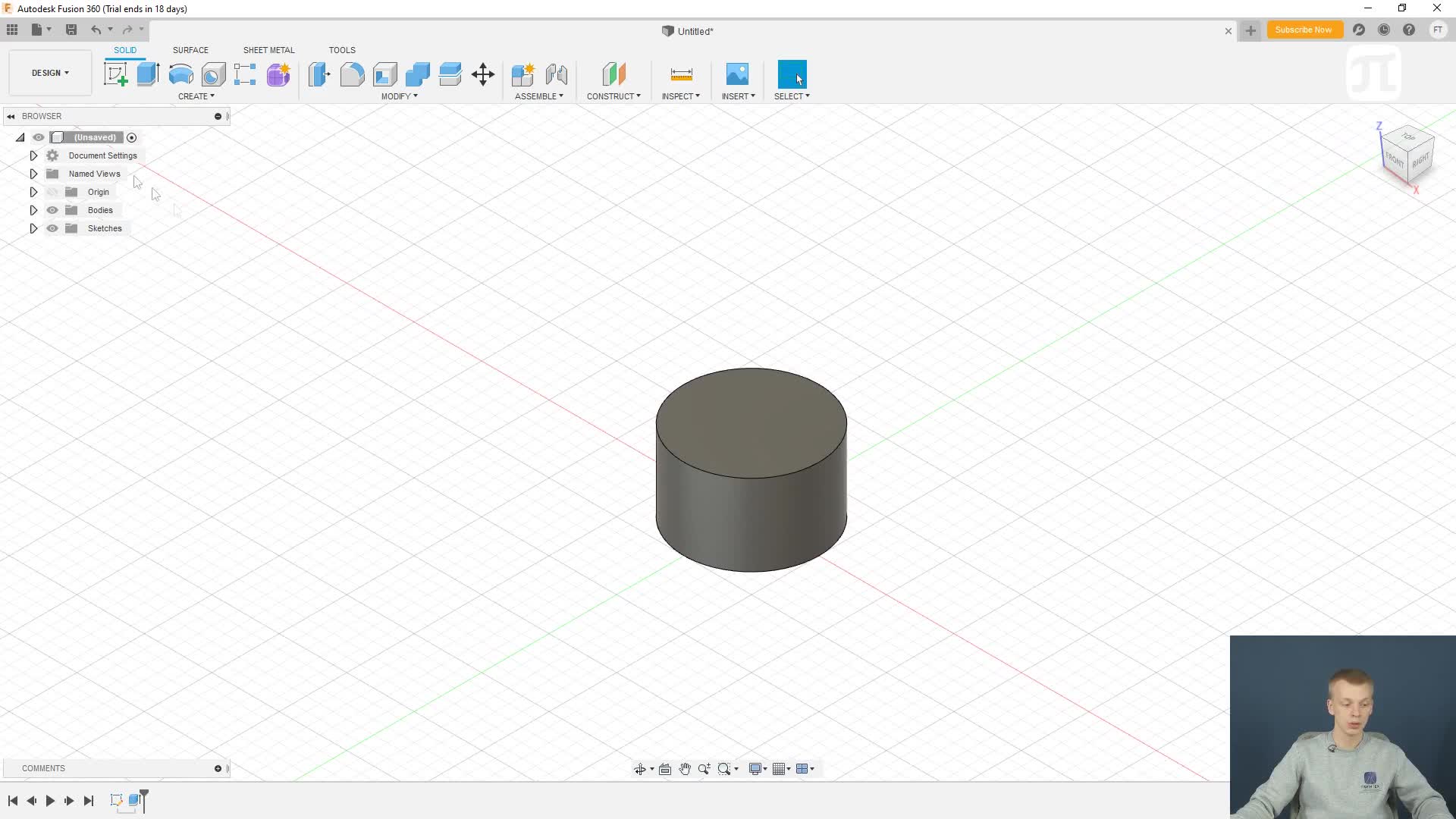Activate the Select tool icon
Image resolution: width=1456 pixels, height=819 pixels.
792,74
